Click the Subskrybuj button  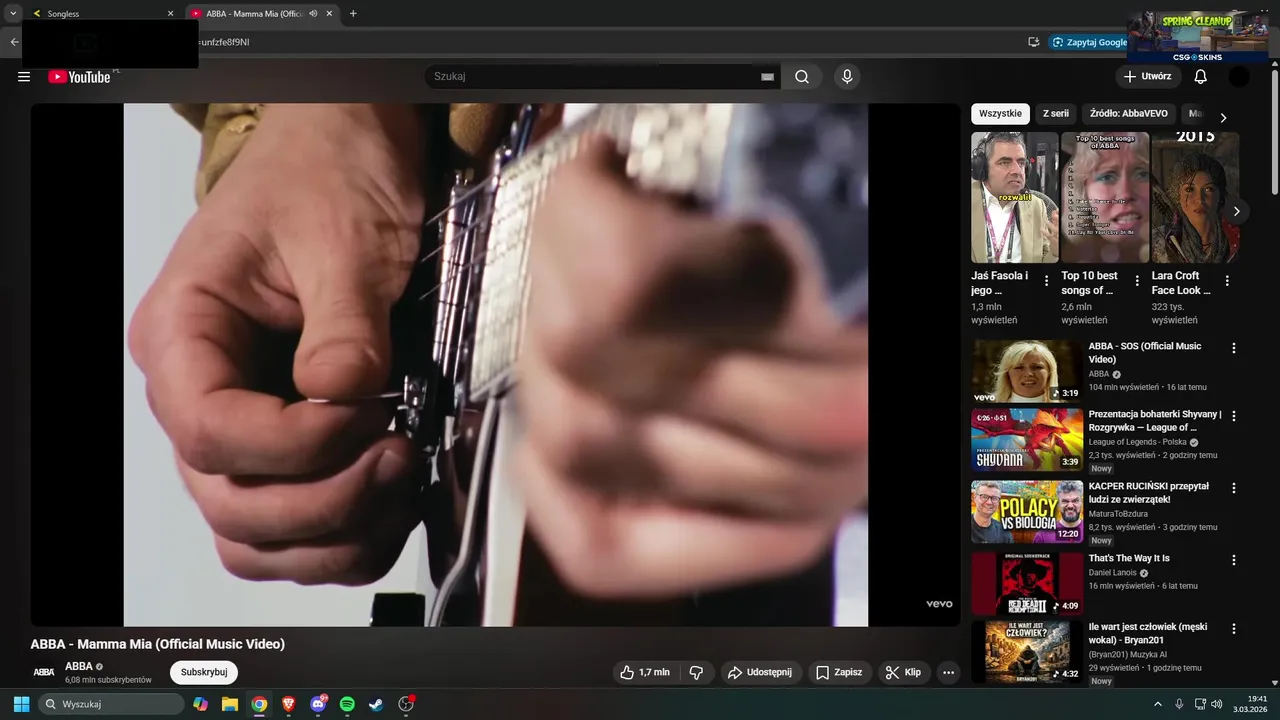pos(204,672)
